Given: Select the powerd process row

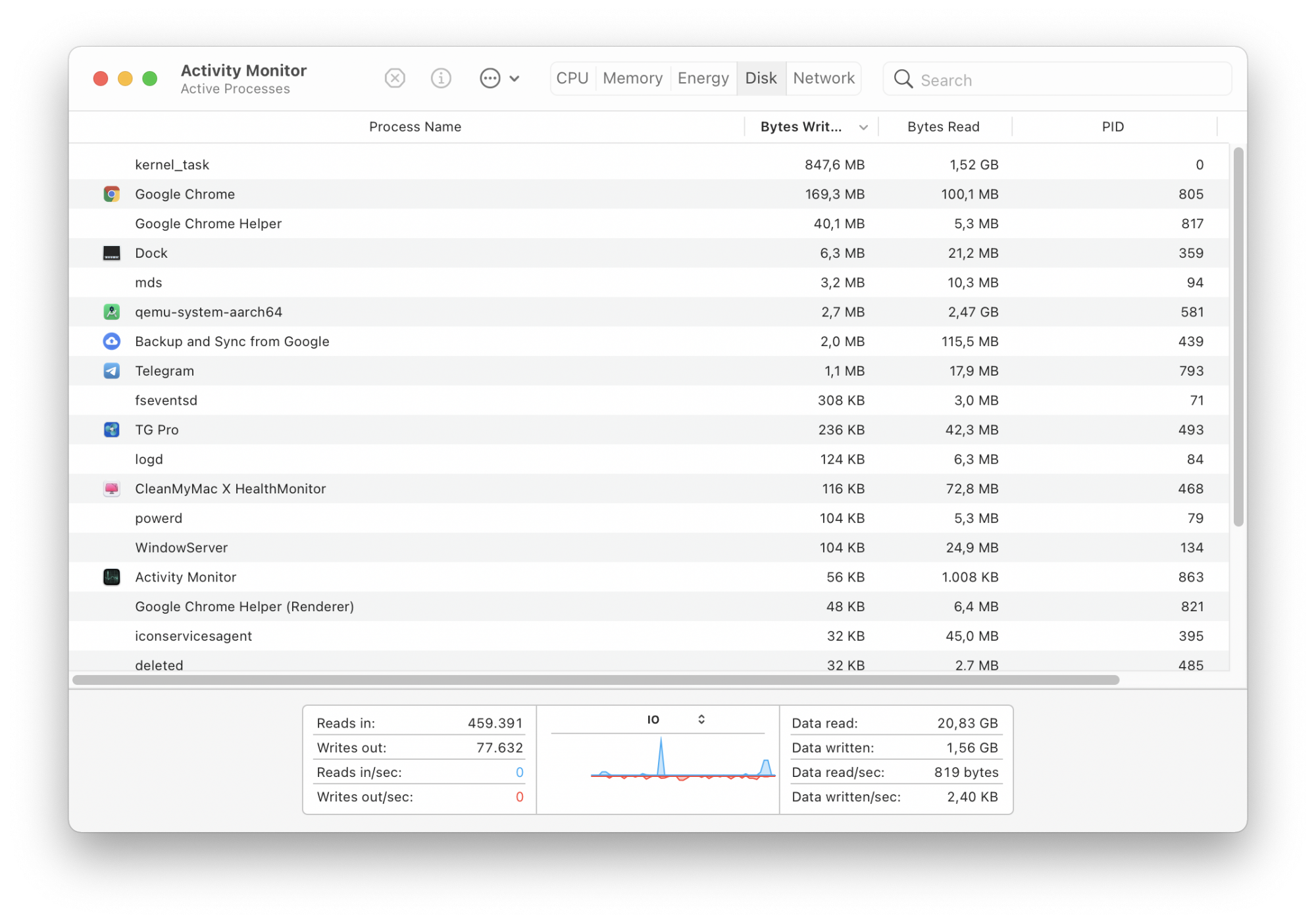Looking at the screenshot, I should click(649, 518).
